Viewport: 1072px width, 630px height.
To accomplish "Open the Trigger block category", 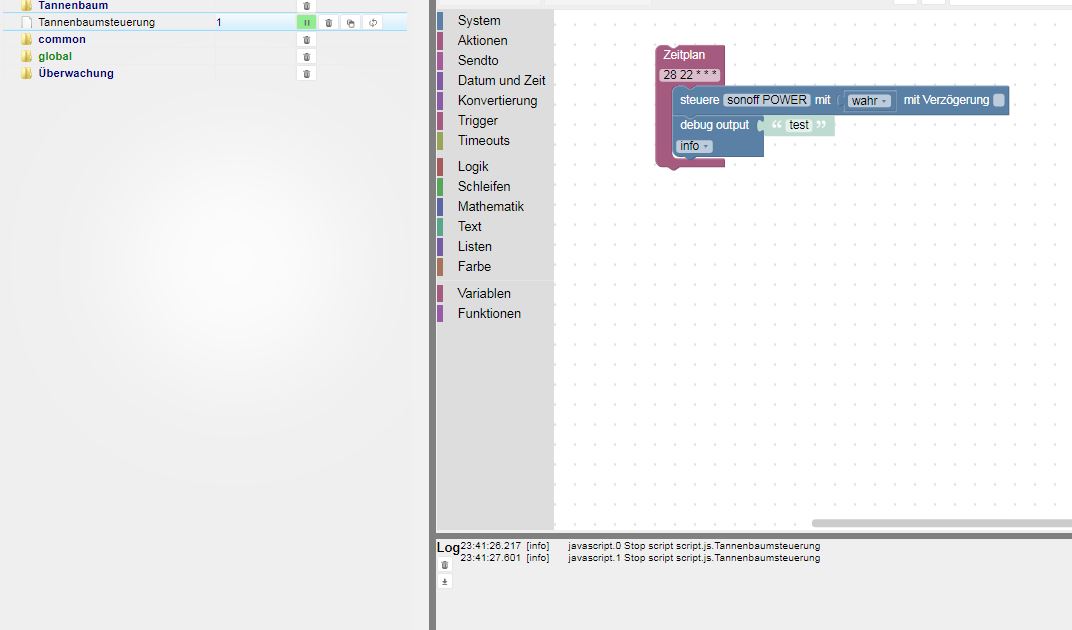I will tap(477, 121).
